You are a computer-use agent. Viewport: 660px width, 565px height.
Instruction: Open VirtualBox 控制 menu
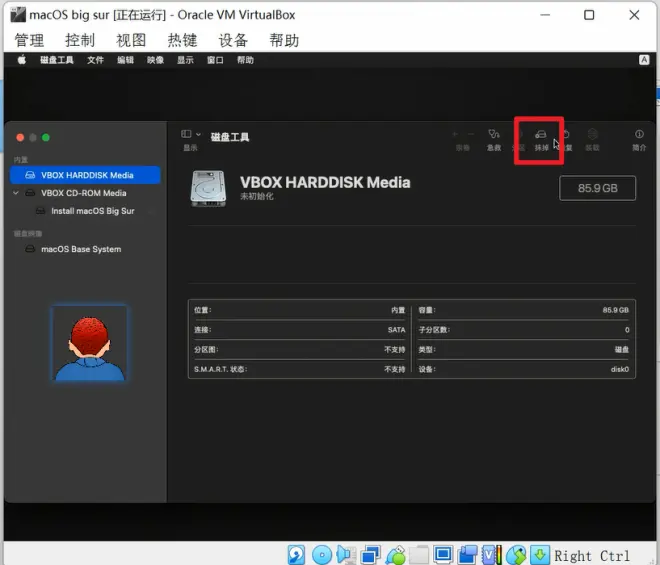tap(80, 40)
